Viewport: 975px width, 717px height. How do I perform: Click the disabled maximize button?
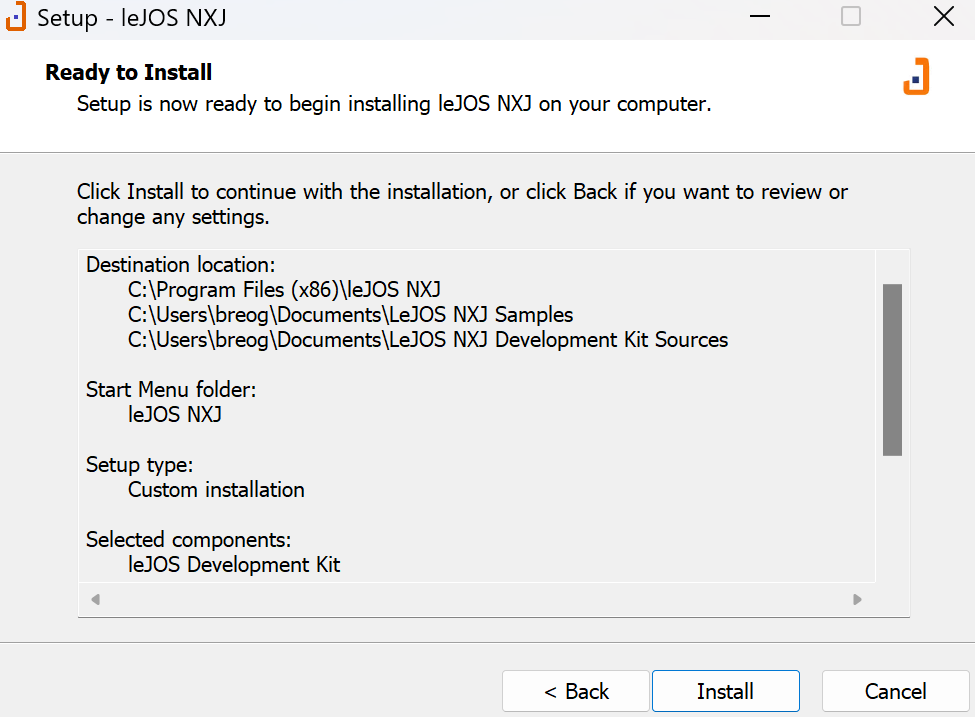851,16
